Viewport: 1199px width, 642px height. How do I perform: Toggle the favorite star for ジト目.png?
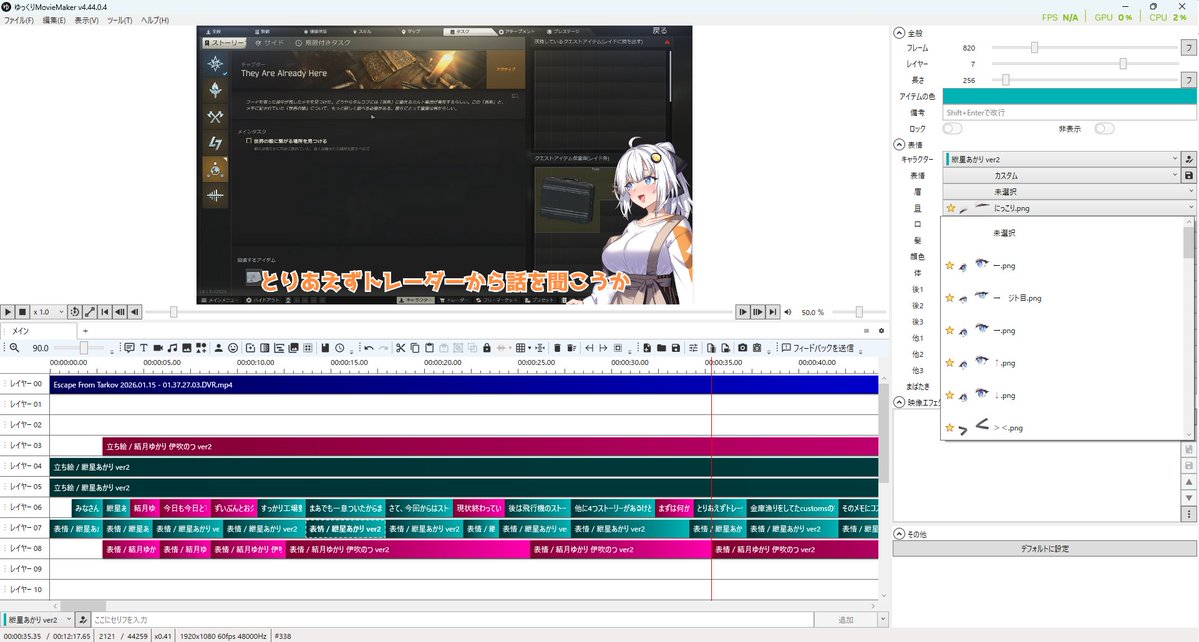pyautogui.click(x=950, y=298)
